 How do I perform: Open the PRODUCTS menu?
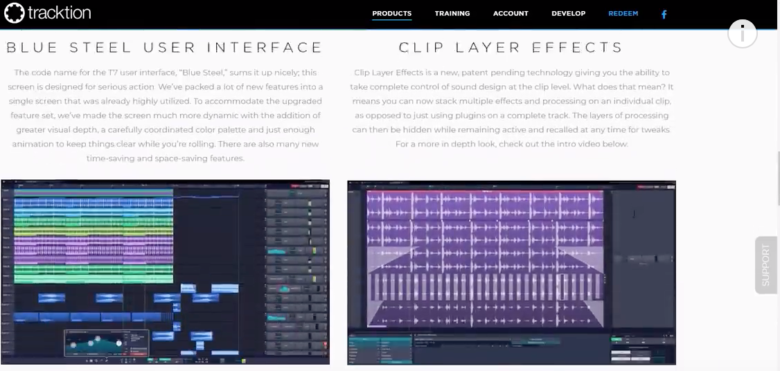(x=391, y=13)
